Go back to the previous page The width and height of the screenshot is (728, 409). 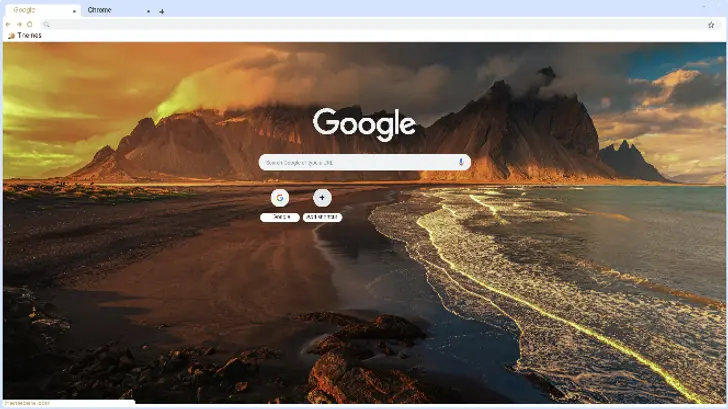(9, 24)
